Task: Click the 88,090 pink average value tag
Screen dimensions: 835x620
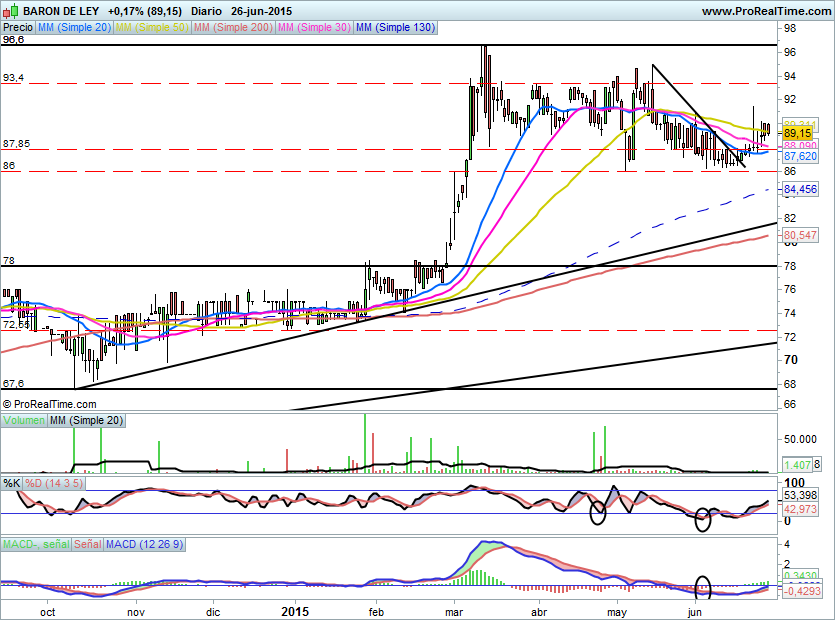Action: (800, 145)
